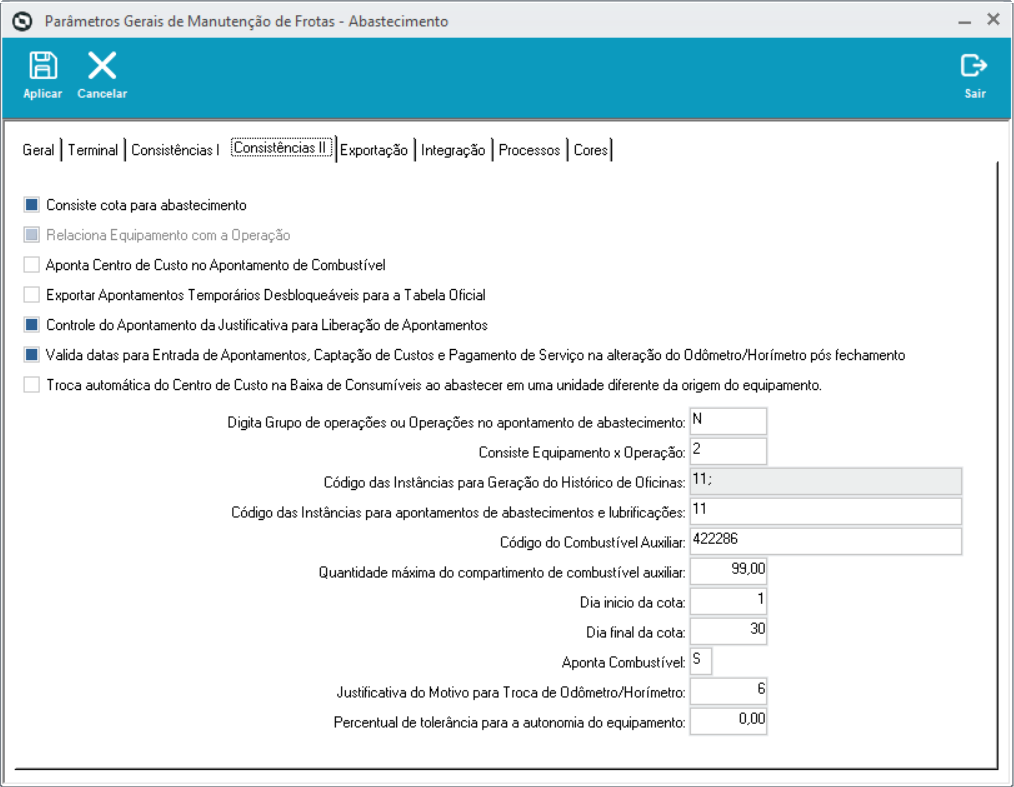The width and height of the screenshot is (1014, 787).
Task: Click Código do Combustível Auxiliar field
Action: (x=826, y=541)
